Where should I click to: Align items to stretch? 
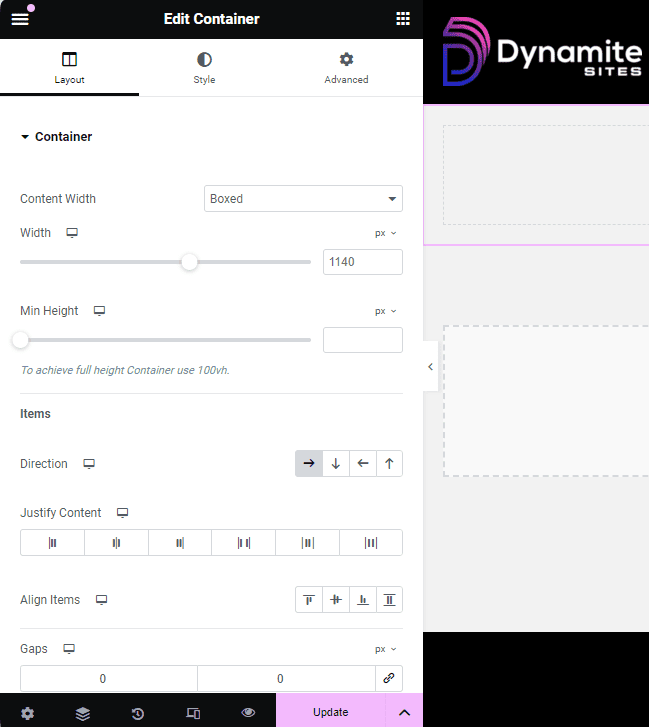[x=389, y=600]
